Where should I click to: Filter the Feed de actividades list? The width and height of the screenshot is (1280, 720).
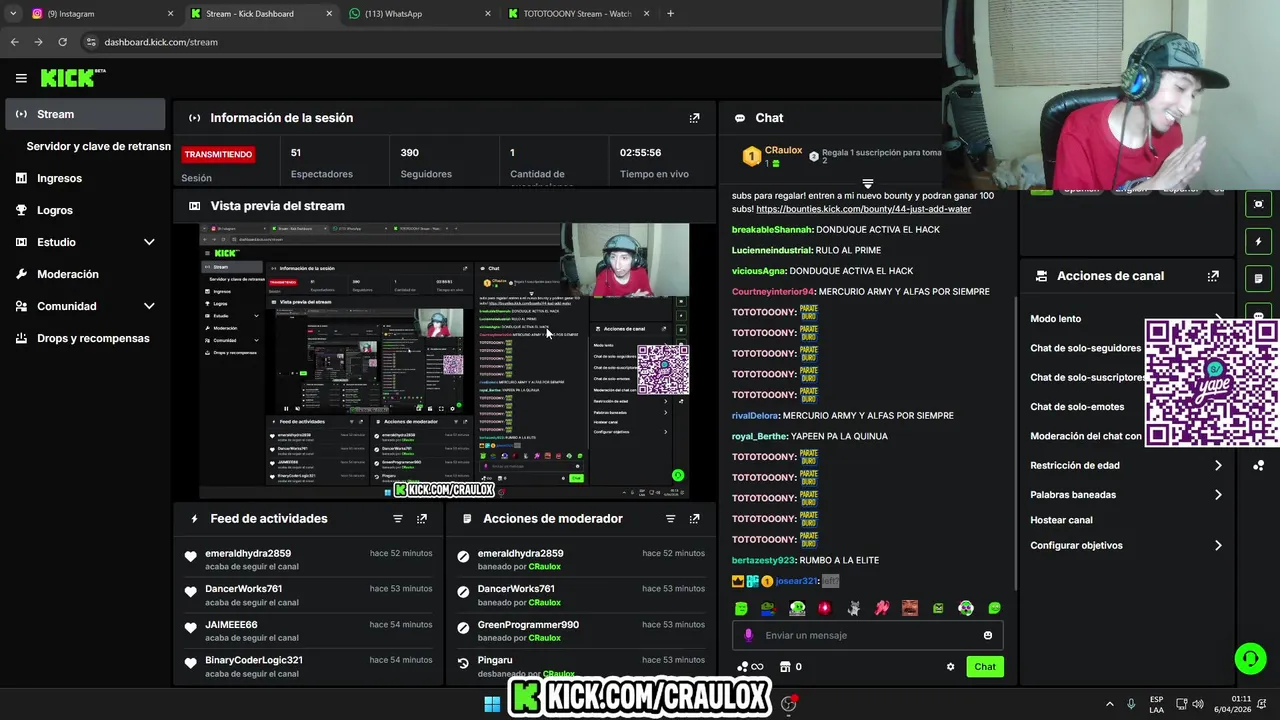click(397, 519)
